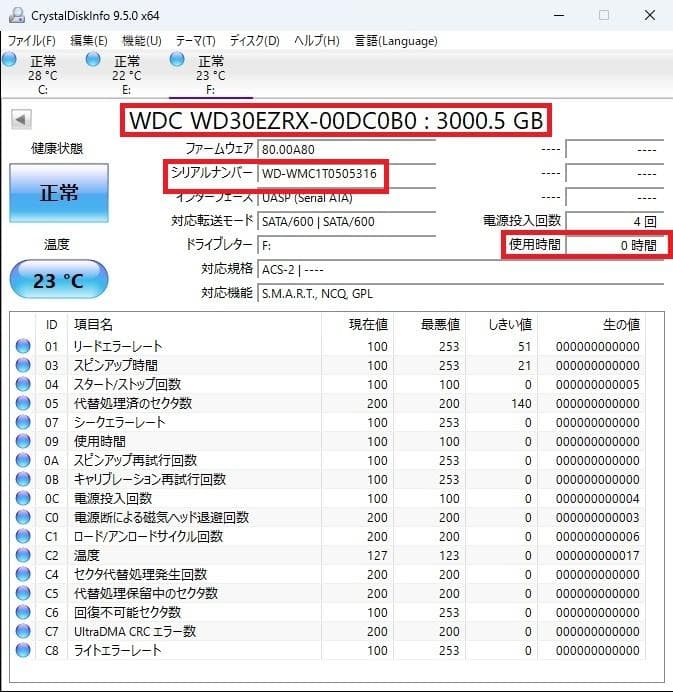Select the ロード/アンロードサイクル回数 attribute name
Image resolution: width=673 pixels, height=692 pixels.
click(148, 536)
